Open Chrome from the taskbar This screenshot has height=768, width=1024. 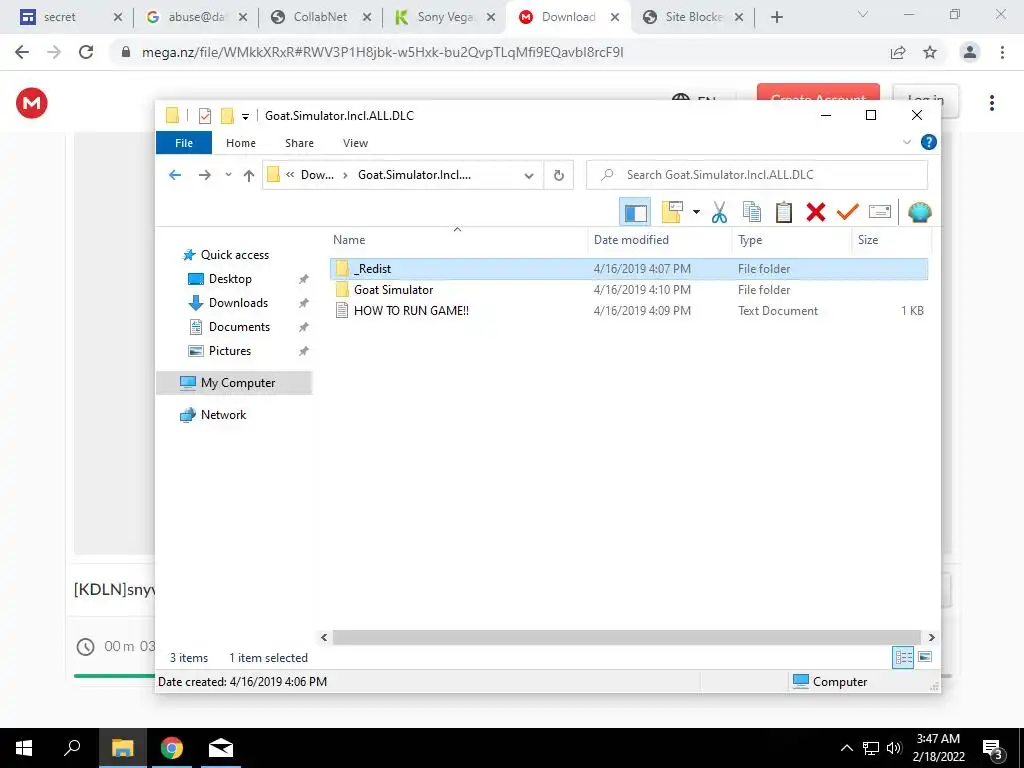point(172,748)
